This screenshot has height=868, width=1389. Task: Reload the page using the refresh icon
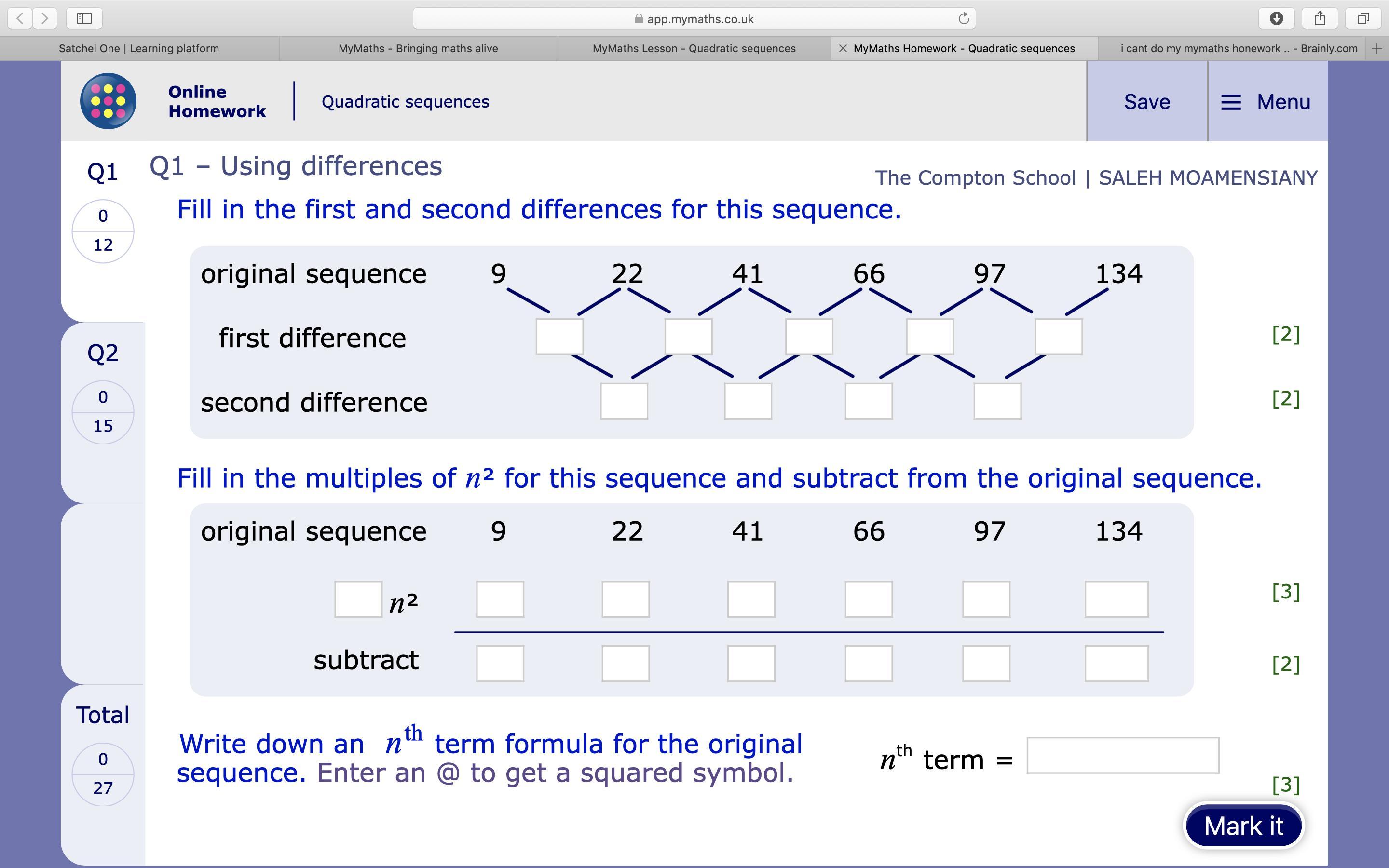point(964,18)
